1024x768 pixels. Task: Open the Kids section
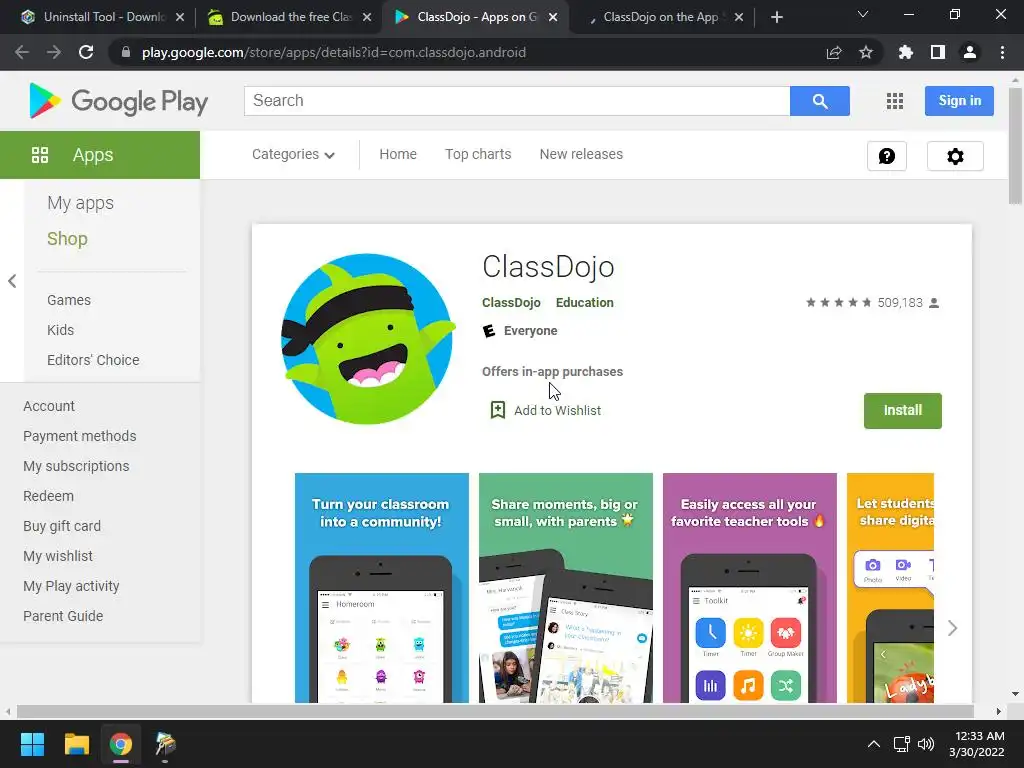[60, 330]
